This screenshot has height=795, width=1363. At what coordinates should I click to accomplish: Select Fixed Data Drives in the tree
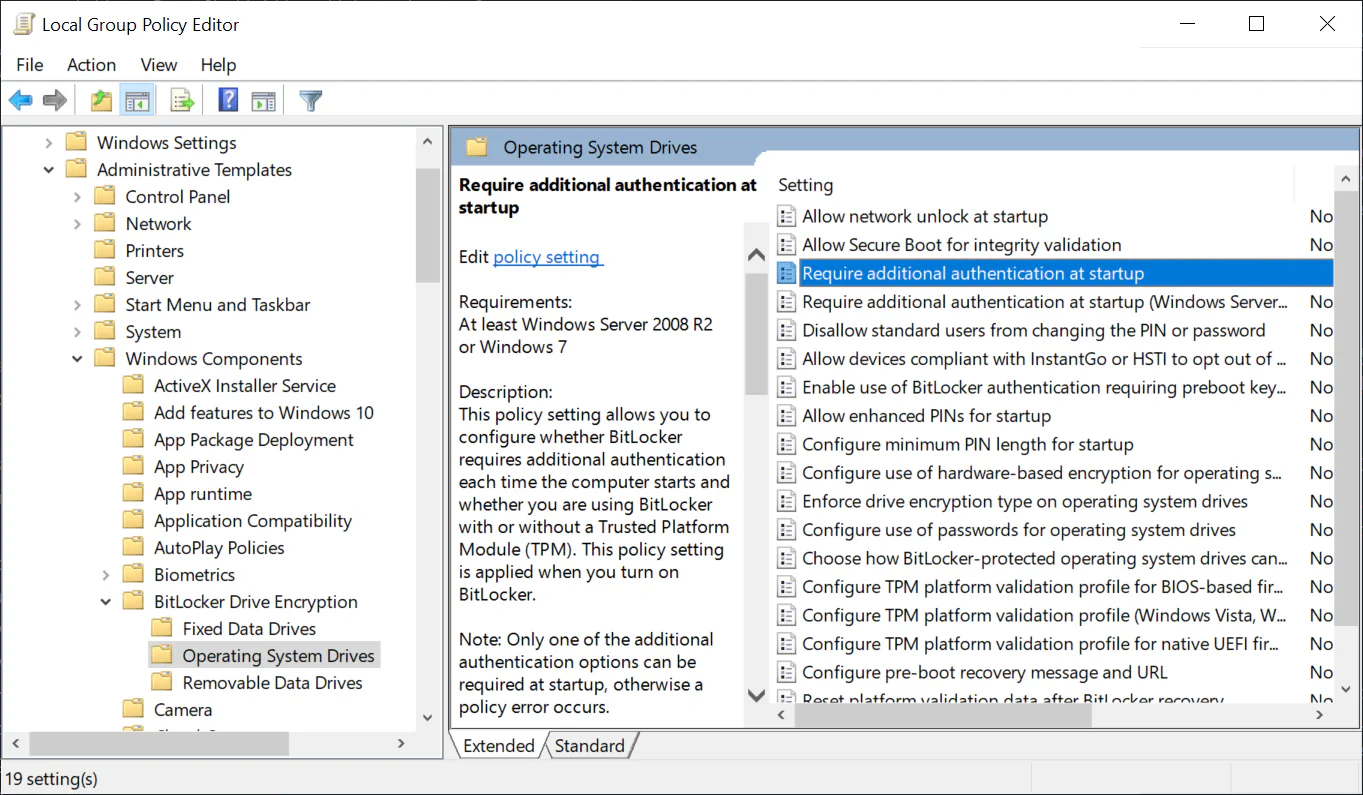click(x=250, y=628)
